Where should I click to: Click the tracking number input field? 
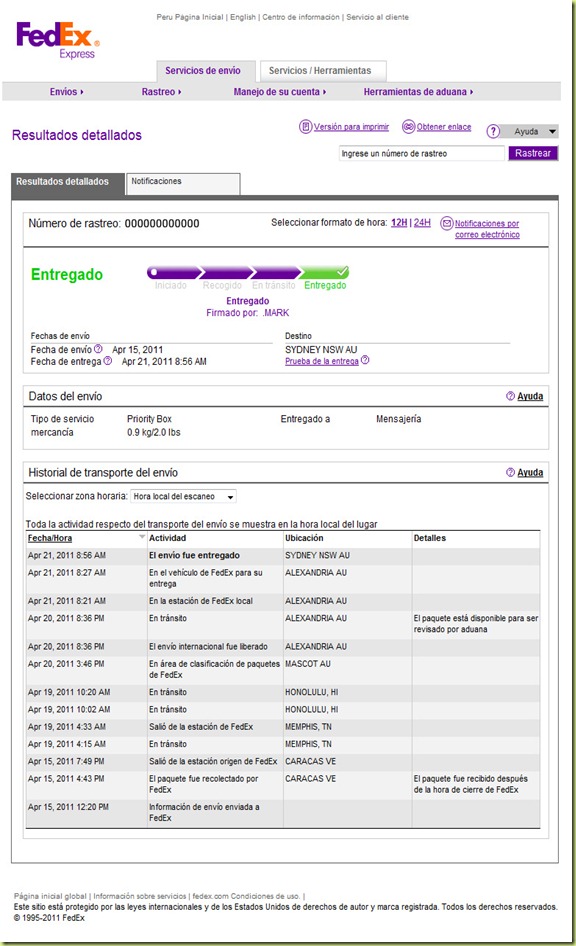pyautogui.click(x=422, y=153)
